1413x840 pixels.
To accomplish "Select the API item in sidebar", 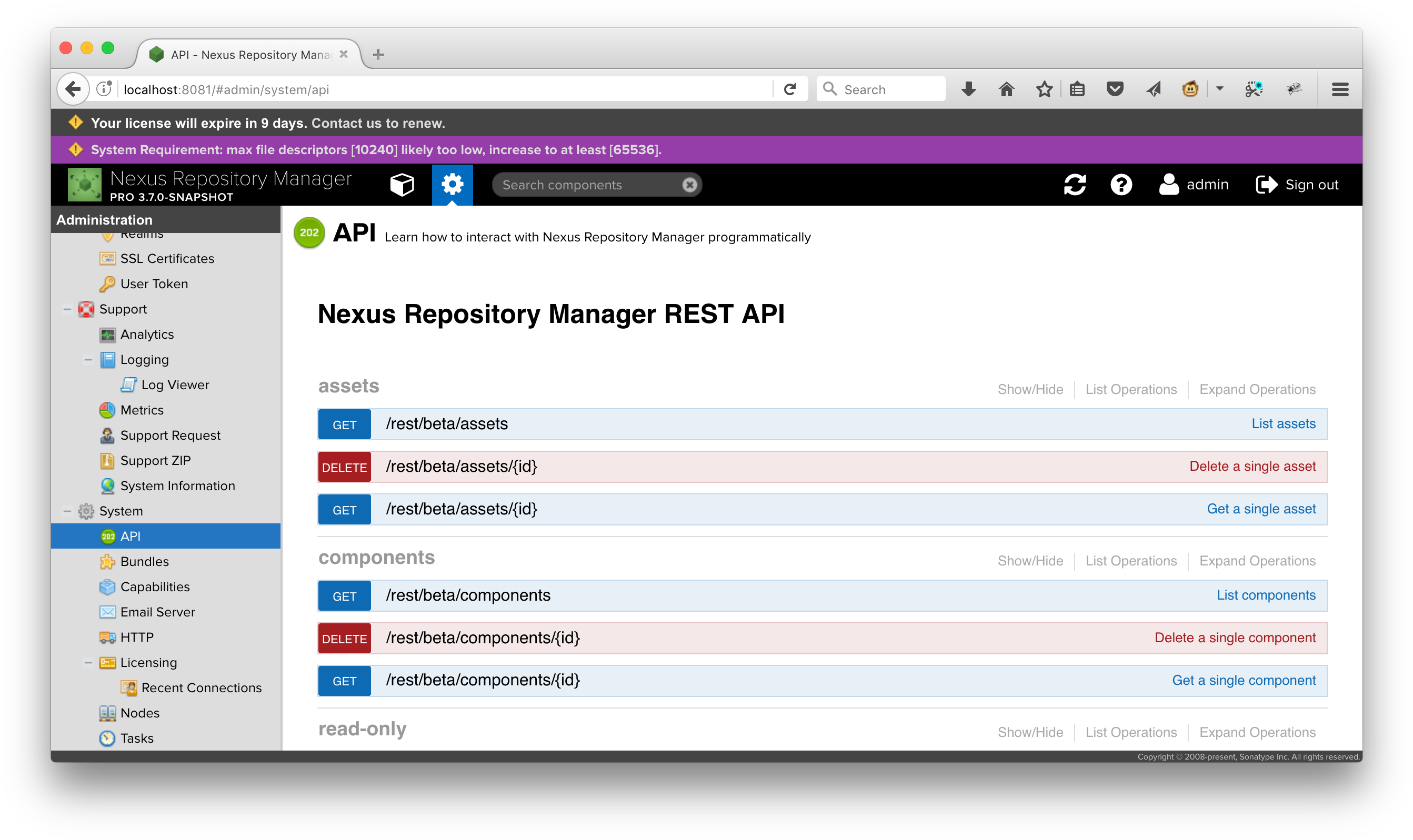I will click(x=165, y=536).
